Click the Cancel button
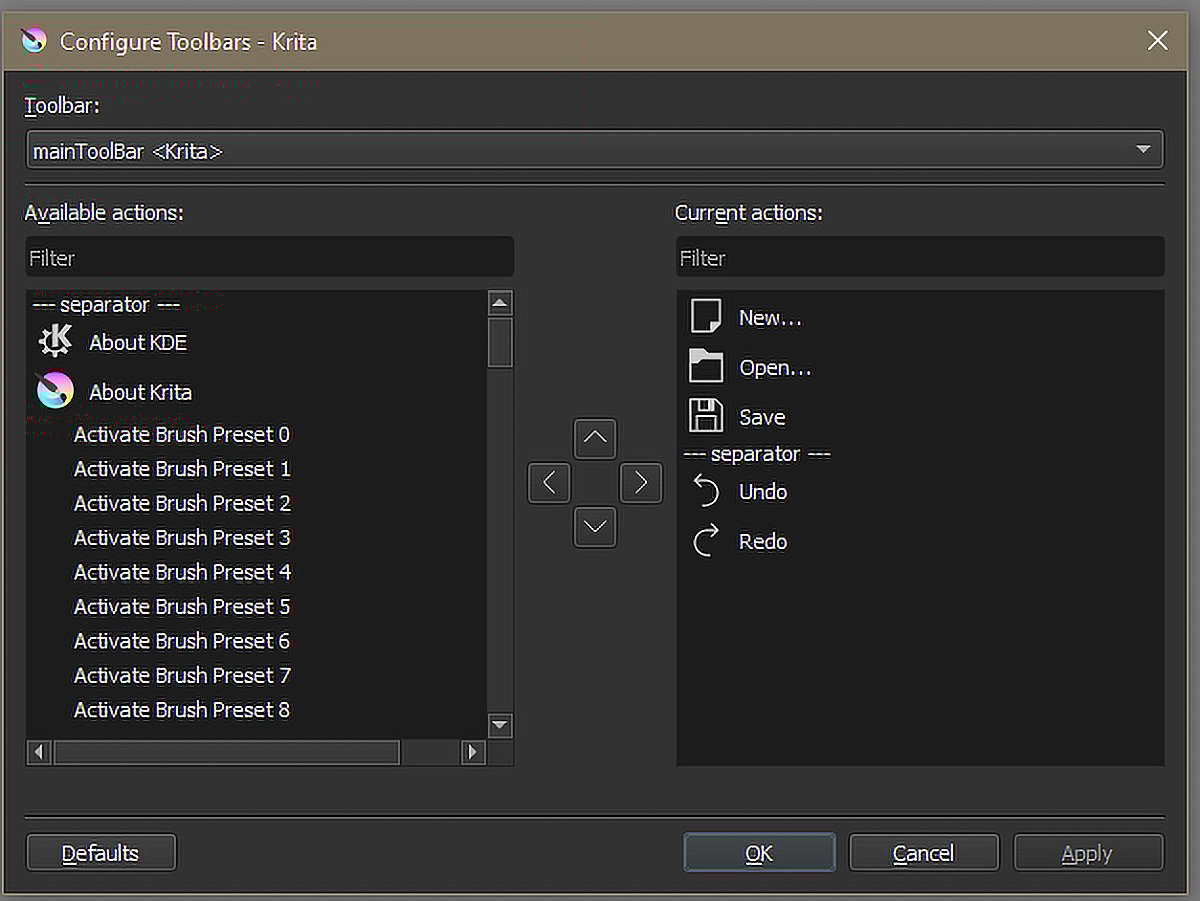The width and height of the screenshot is (1200, 901). [x=924, y=853]
